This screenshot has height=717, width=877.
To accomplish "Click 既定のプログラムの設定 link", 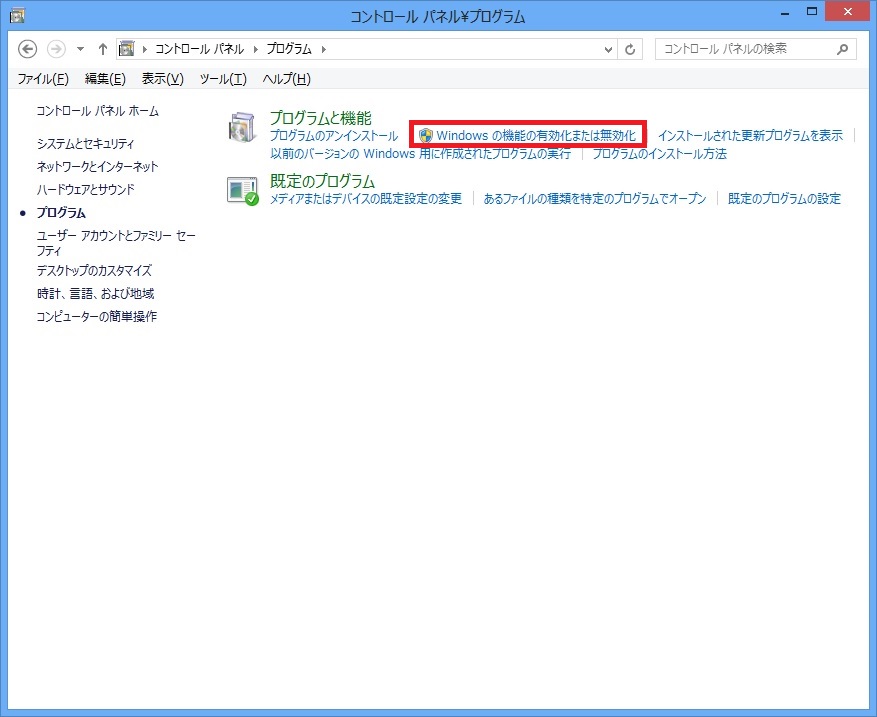I will coord(784,199).
